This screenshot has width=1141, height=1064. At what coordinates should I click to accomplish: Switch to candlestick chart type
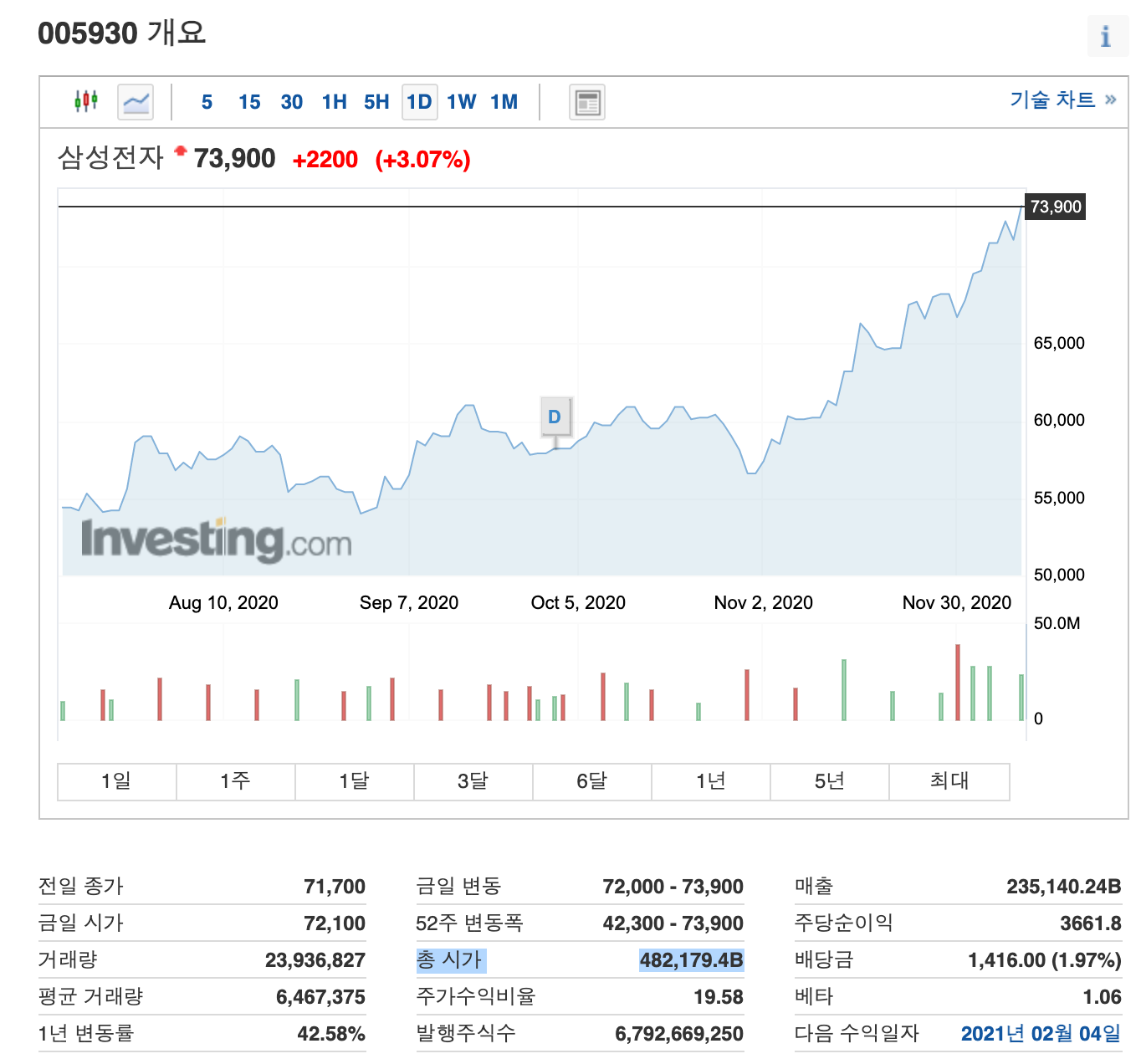[85, 101]
